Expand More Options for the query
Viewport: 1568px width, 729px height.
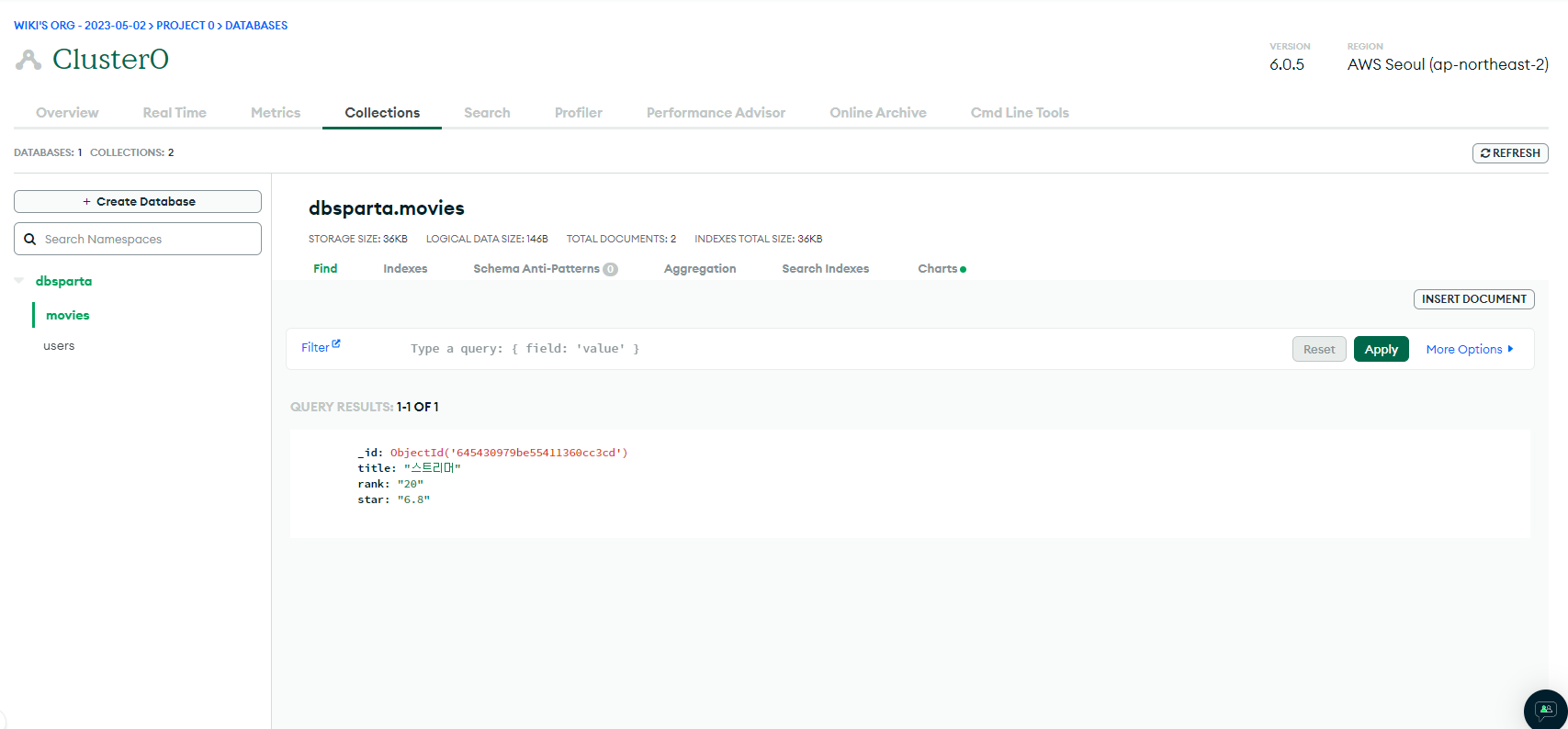pos(1470,349)
